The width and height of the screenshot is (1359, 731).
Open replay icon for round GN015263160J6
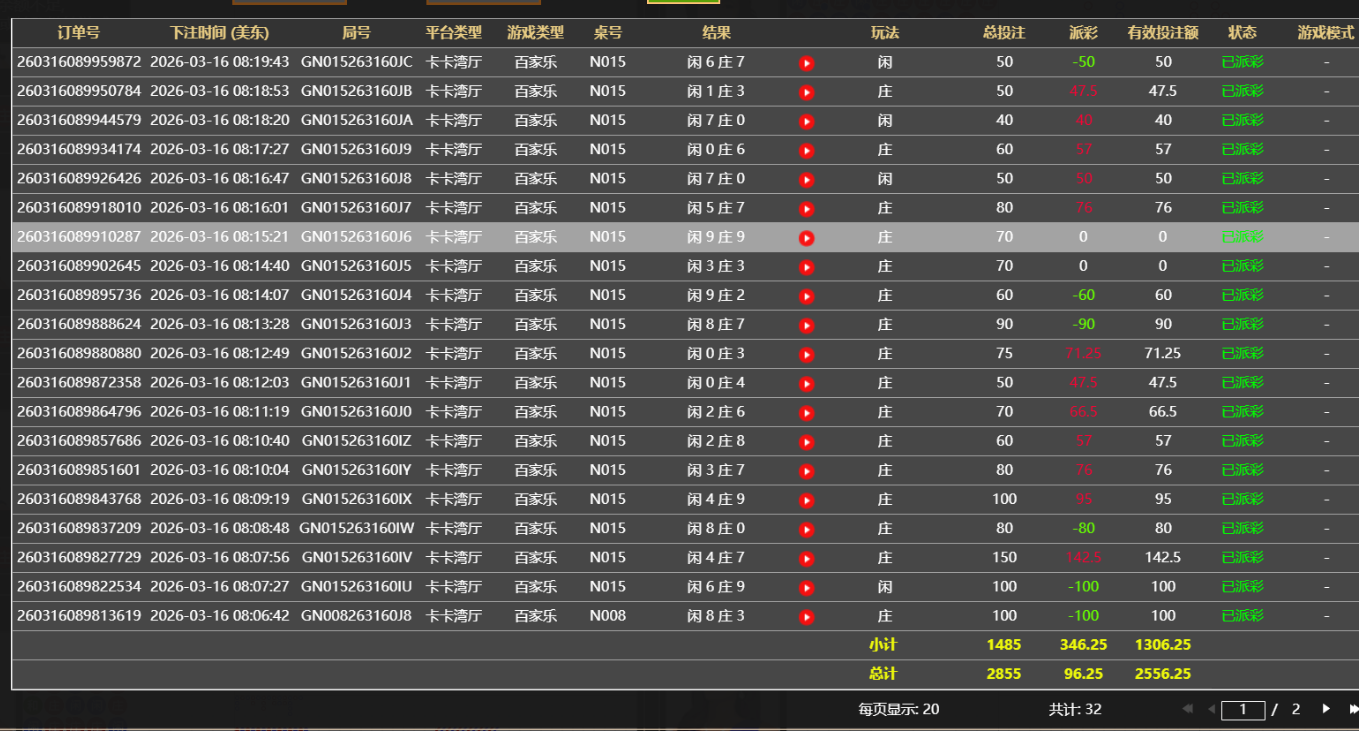[x=806, y=238]
